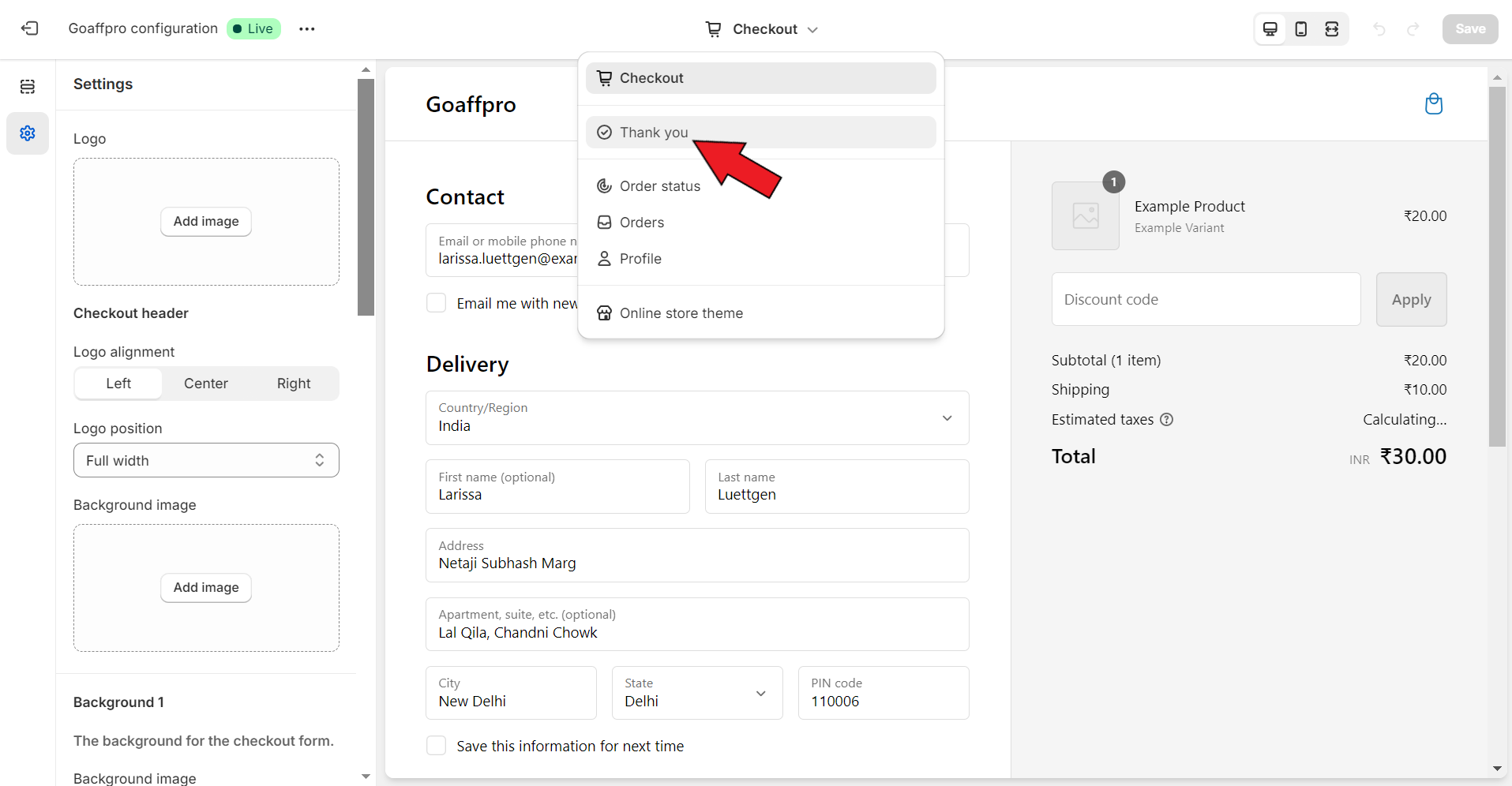This screenshot has width=1512, height=786.
Task: Open the State dropdown showing Delhi
Action: (x=696, y=693)
